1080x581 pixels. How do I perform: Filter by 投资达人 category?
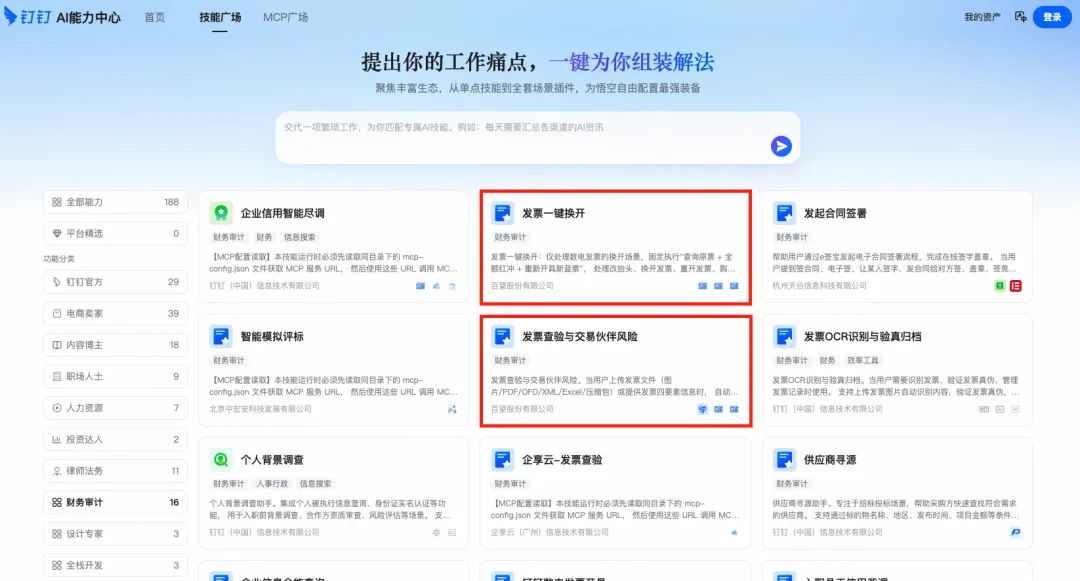tap(115, 439)
